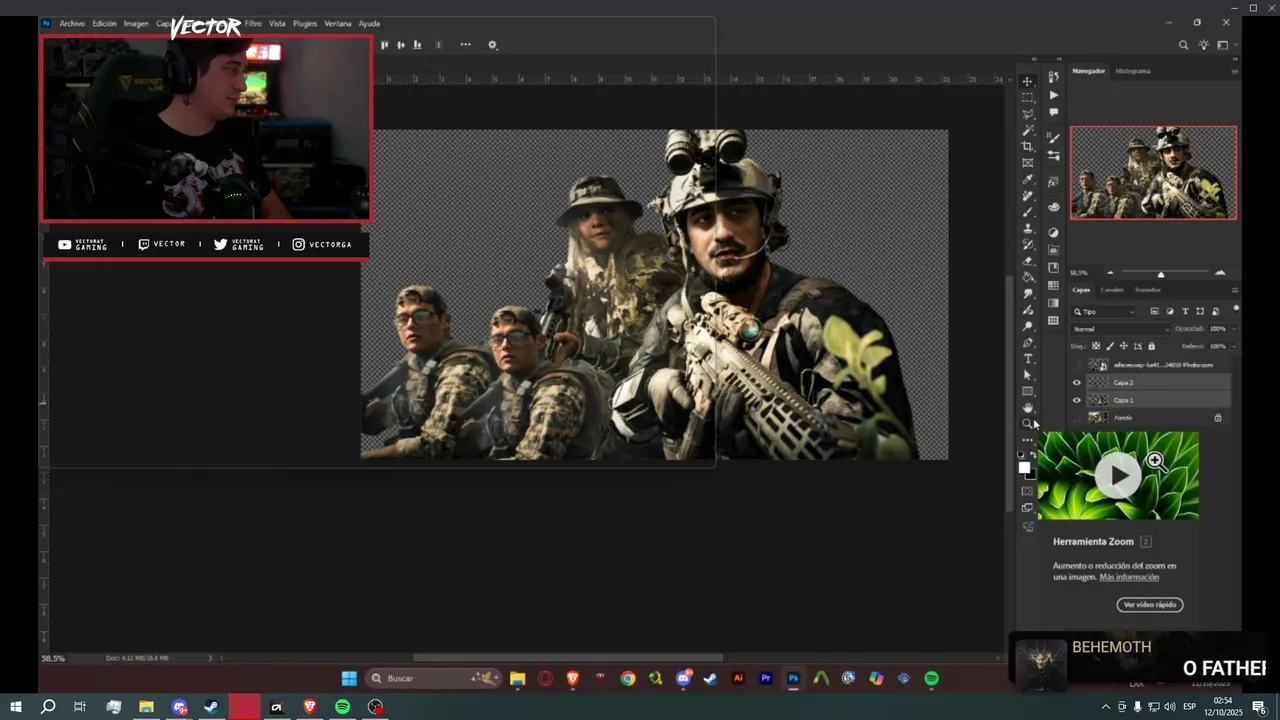Show the Photoroom layer visibility box
This screenshot has width=1280, height=720.
(x=1077, y=365)
